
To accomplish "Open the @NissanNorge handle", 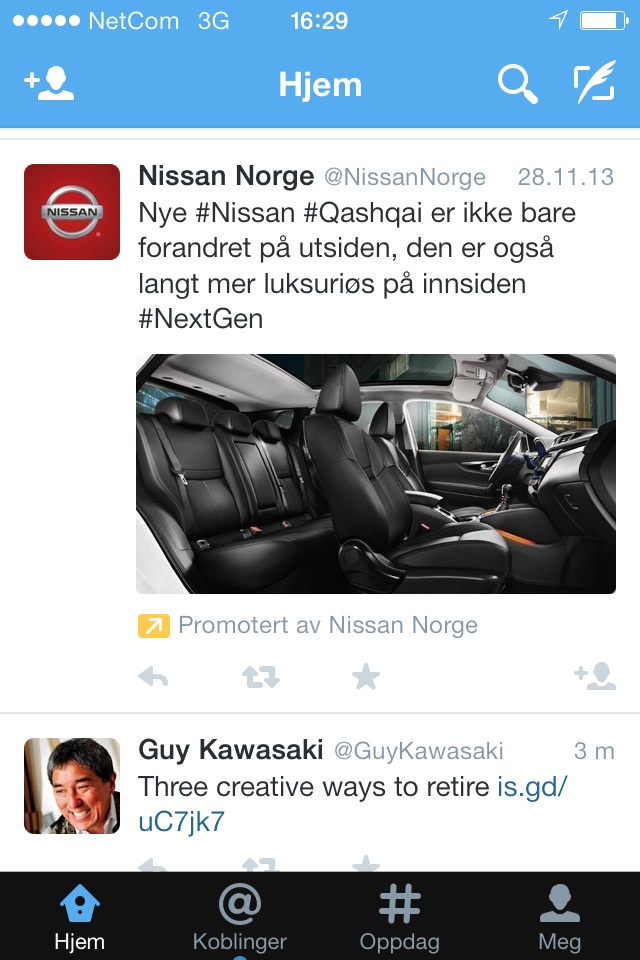I will pyautogui.click(x=404, y=177).
